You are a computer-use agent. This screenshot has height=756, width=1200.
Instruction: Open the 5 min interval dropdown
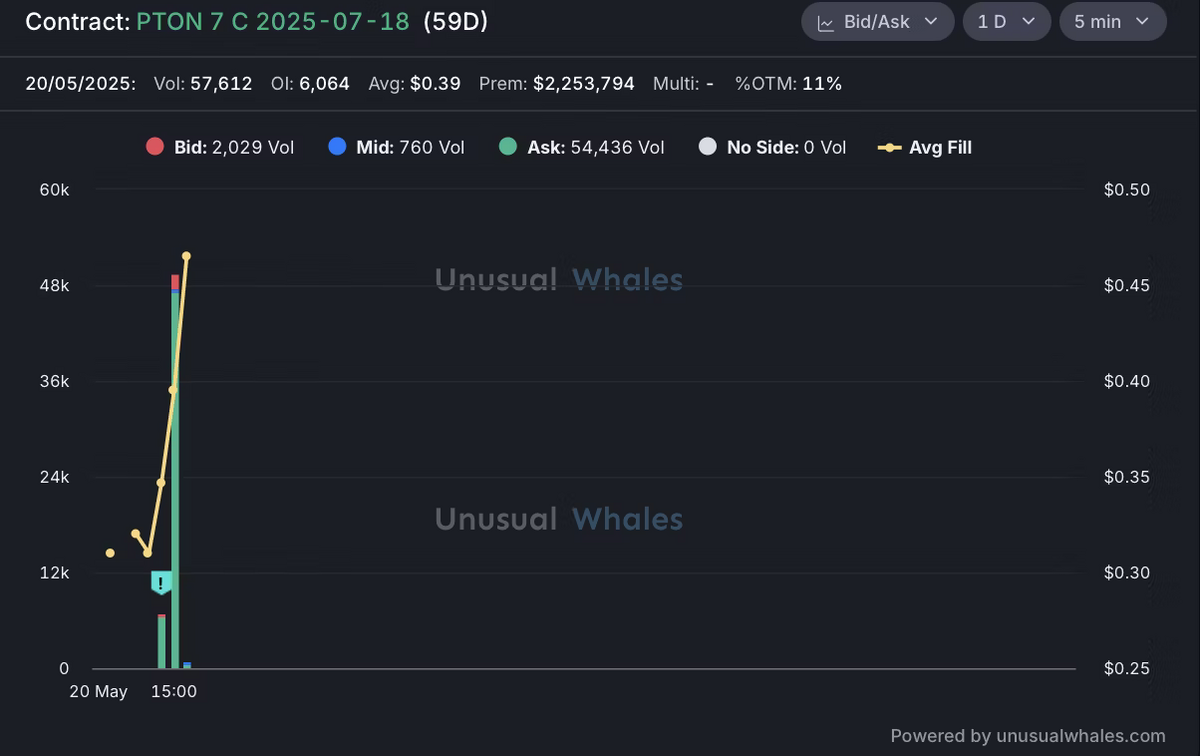point(1112,22)
